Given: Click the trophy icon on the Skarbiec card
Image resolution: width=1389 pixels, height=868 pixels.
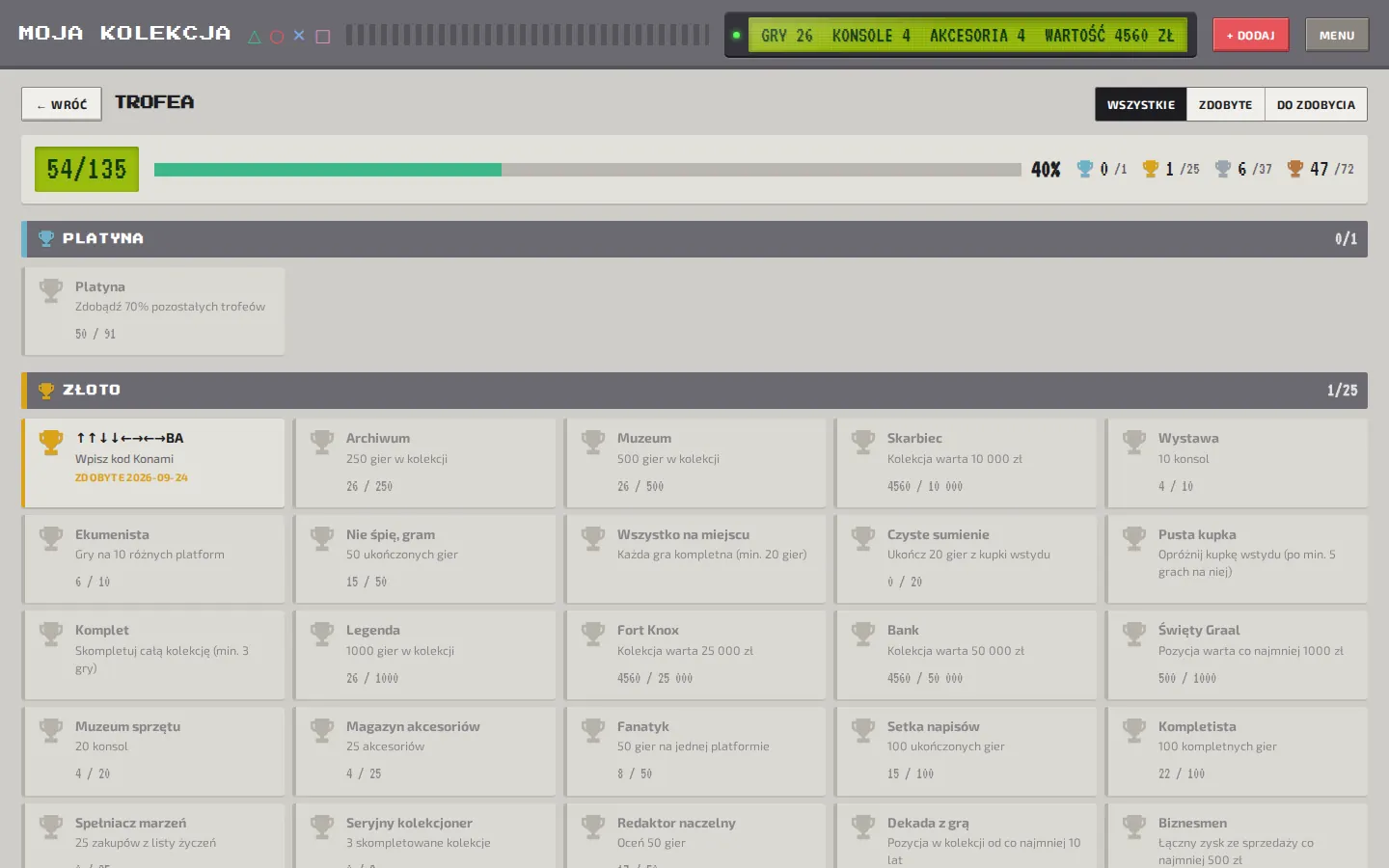Looking at the screenshot, I should (863, 442).
